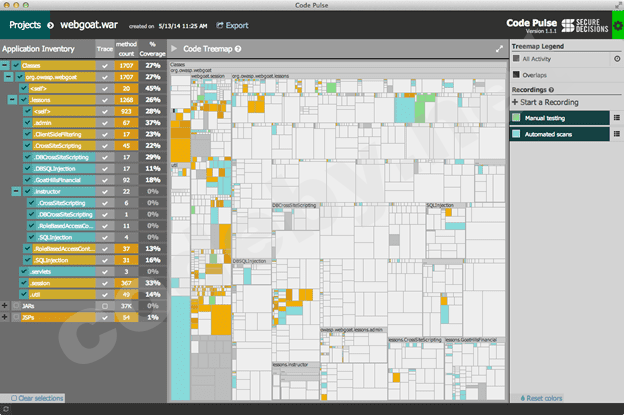This screenshot has width=624, height=415.
Task: Collapse the org.owasp.webgoat node
Action: point(8,77)
